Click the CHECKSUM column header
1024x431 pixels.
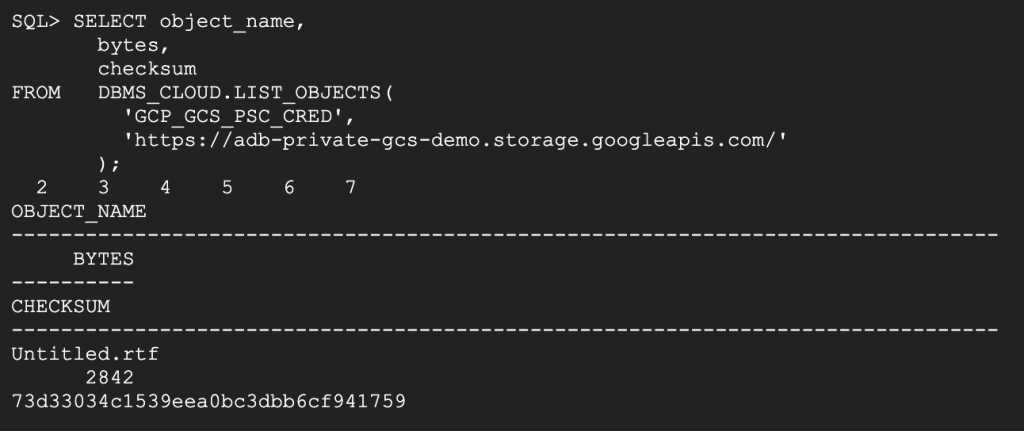point(61,306)
